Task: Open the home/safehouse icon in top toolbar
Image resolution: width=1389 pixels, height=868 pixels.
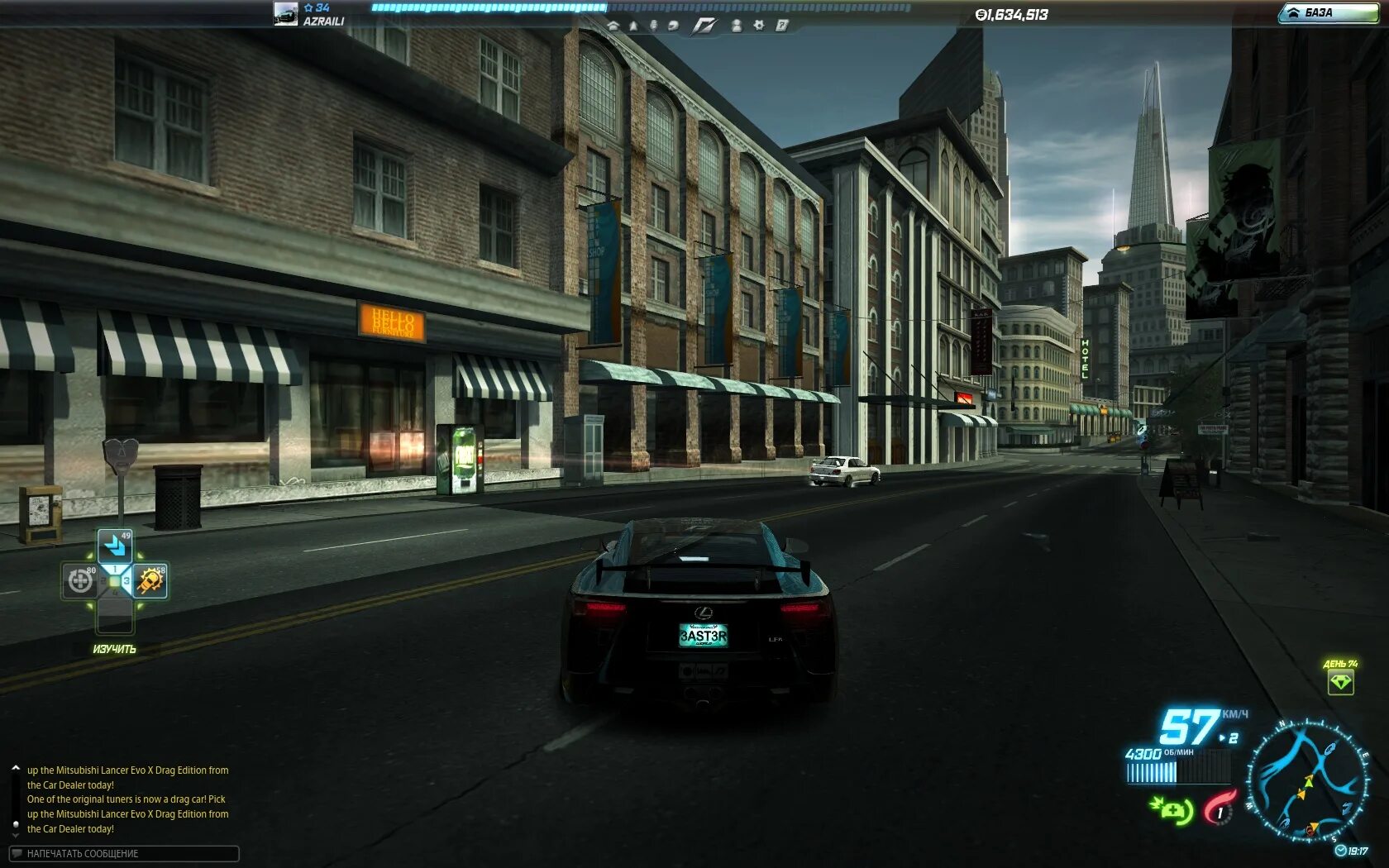Action: pos(613,26)
